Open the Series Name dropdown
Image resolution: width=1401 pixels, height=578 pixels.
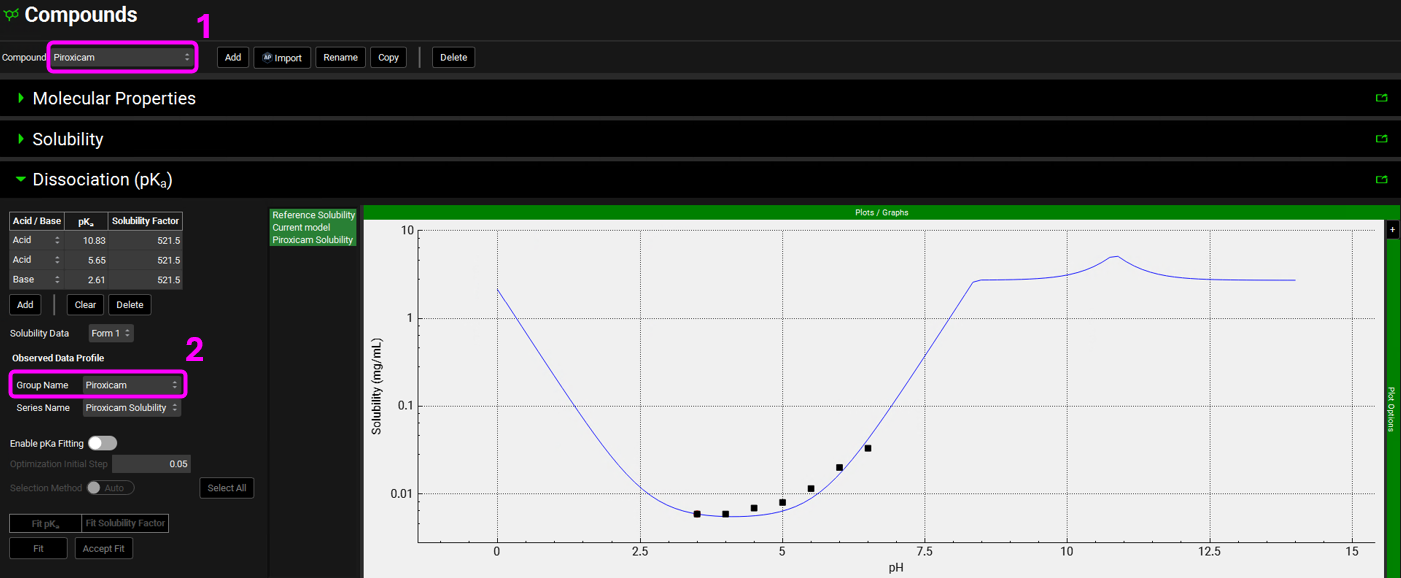(131, 408)
